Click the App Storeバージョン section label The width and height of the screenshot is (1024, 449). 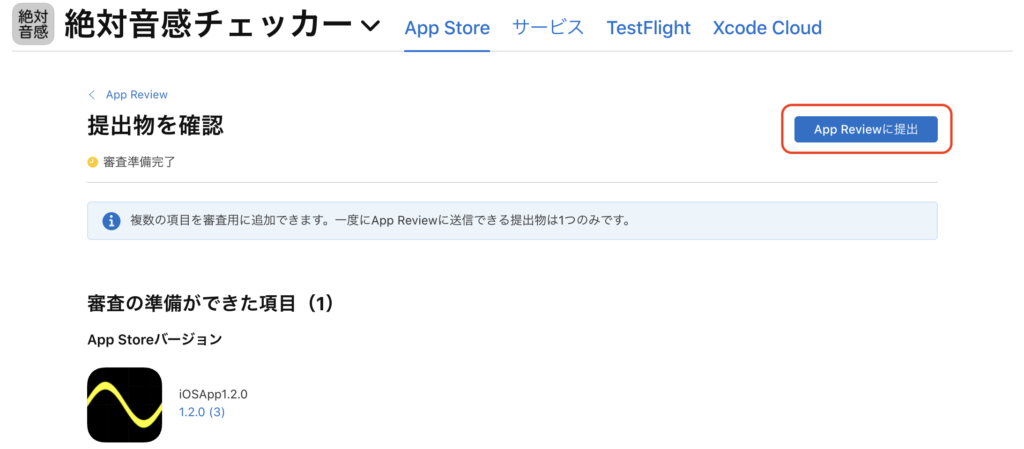tap(154, 340)
